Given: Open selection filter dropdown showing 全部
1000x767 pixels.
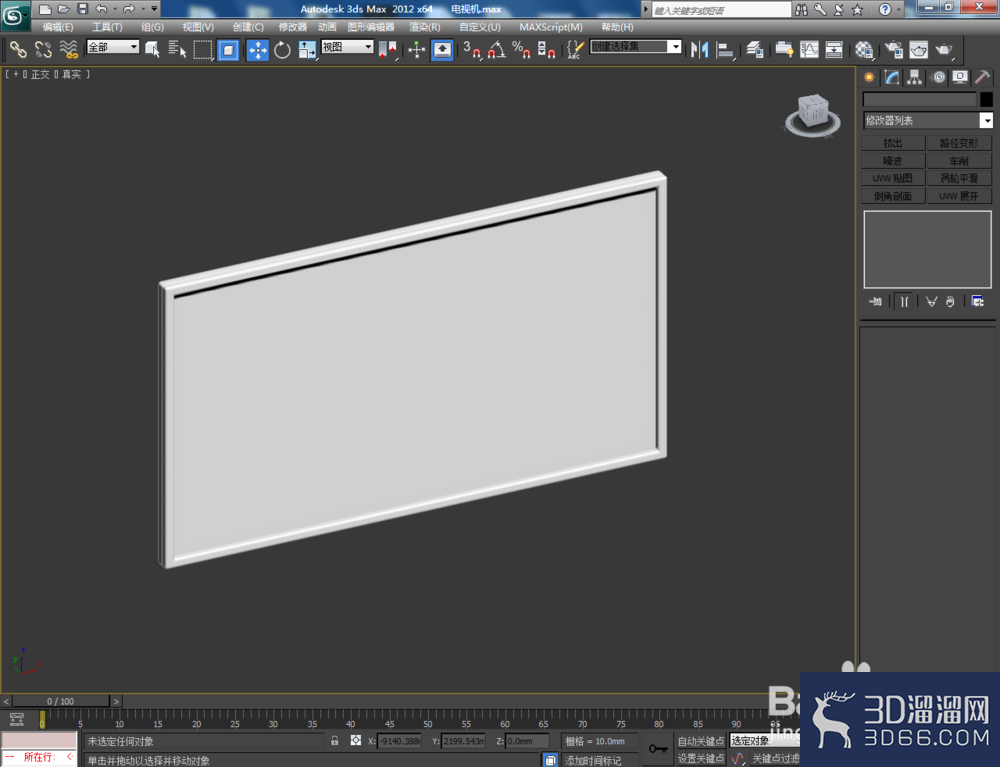Looking at the screenshot, I should point(113,47).
